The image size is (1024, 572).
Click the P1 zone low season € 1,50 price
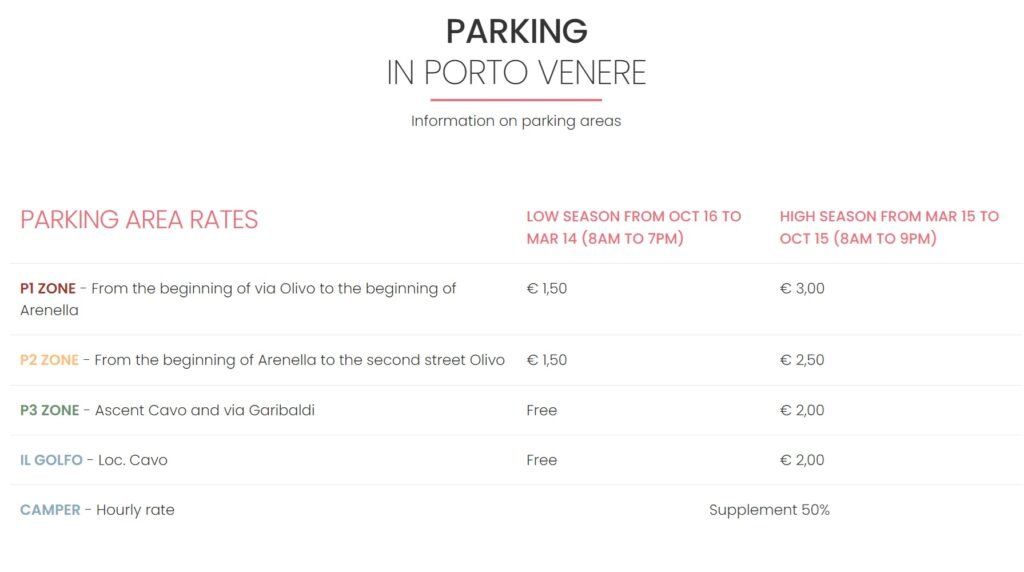click(547, 288)
